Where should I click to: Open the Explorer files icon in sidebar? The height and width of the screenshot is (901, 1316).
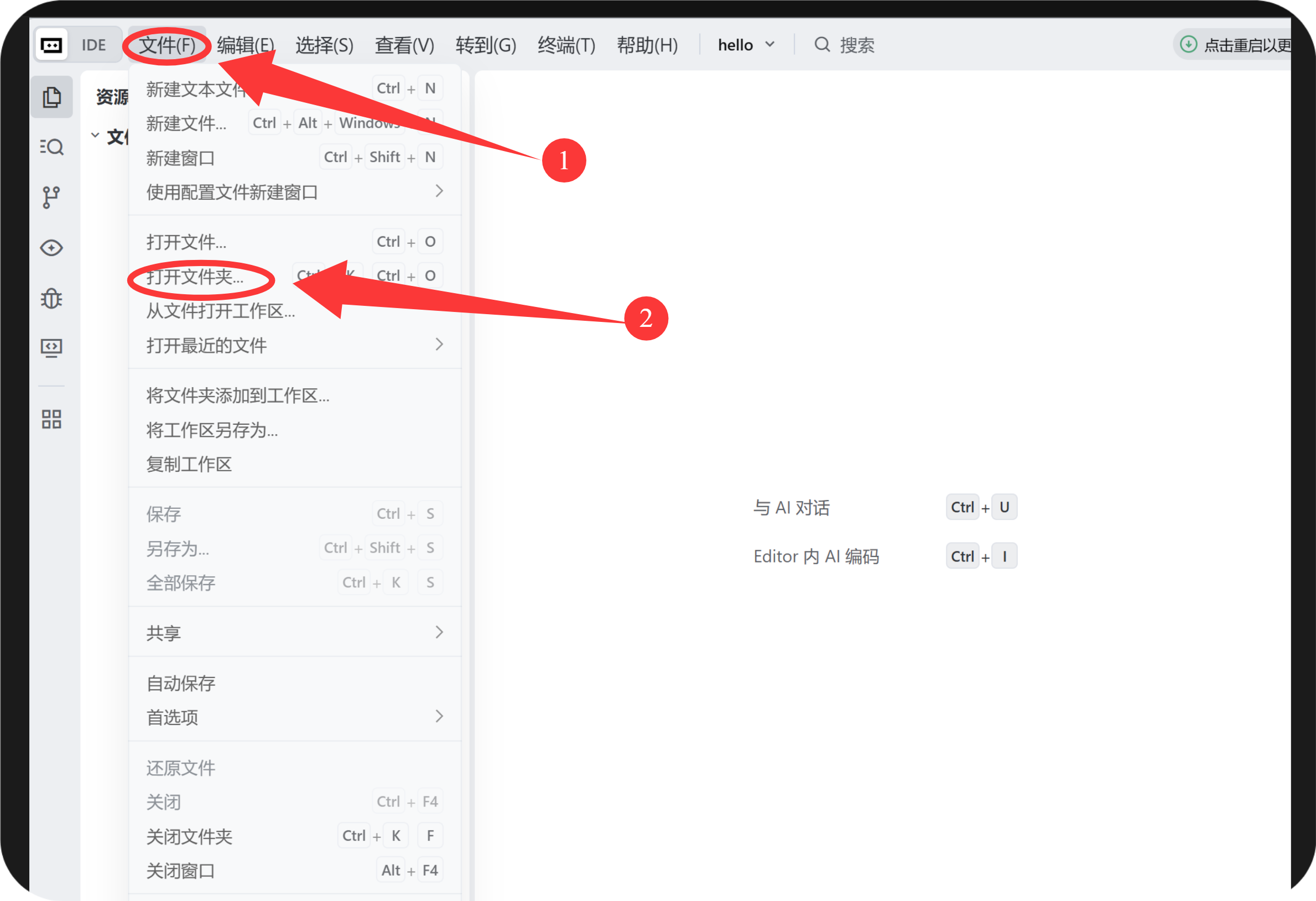point(51,97)
